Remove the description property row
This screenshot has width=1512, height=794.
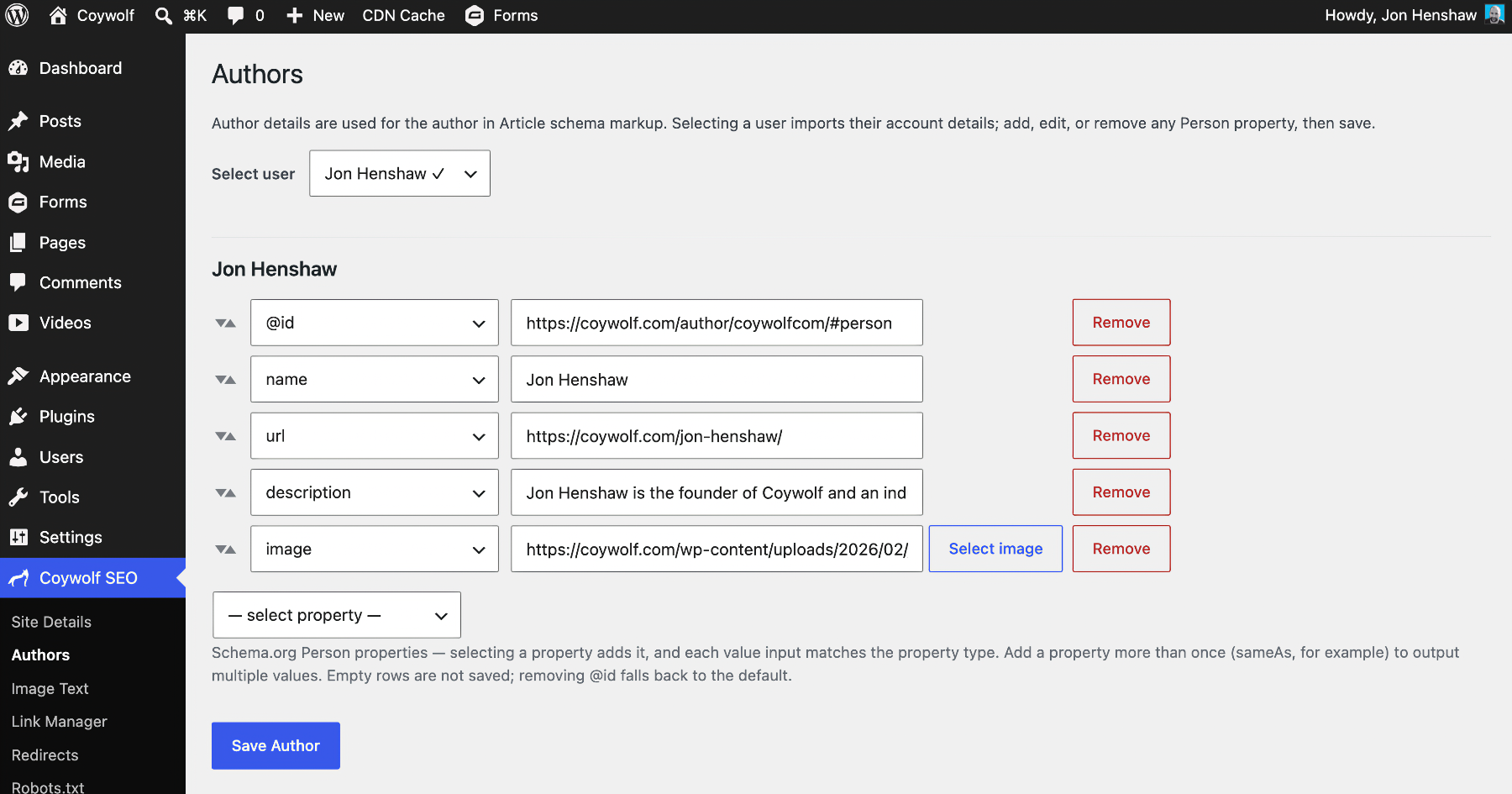(1121, 492)
